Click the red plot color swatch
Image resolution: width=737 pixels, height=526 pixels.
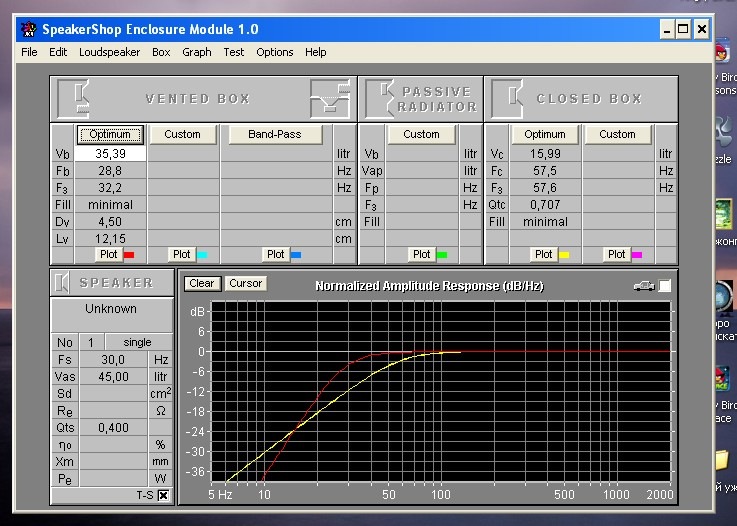click(x=129, y=255)
